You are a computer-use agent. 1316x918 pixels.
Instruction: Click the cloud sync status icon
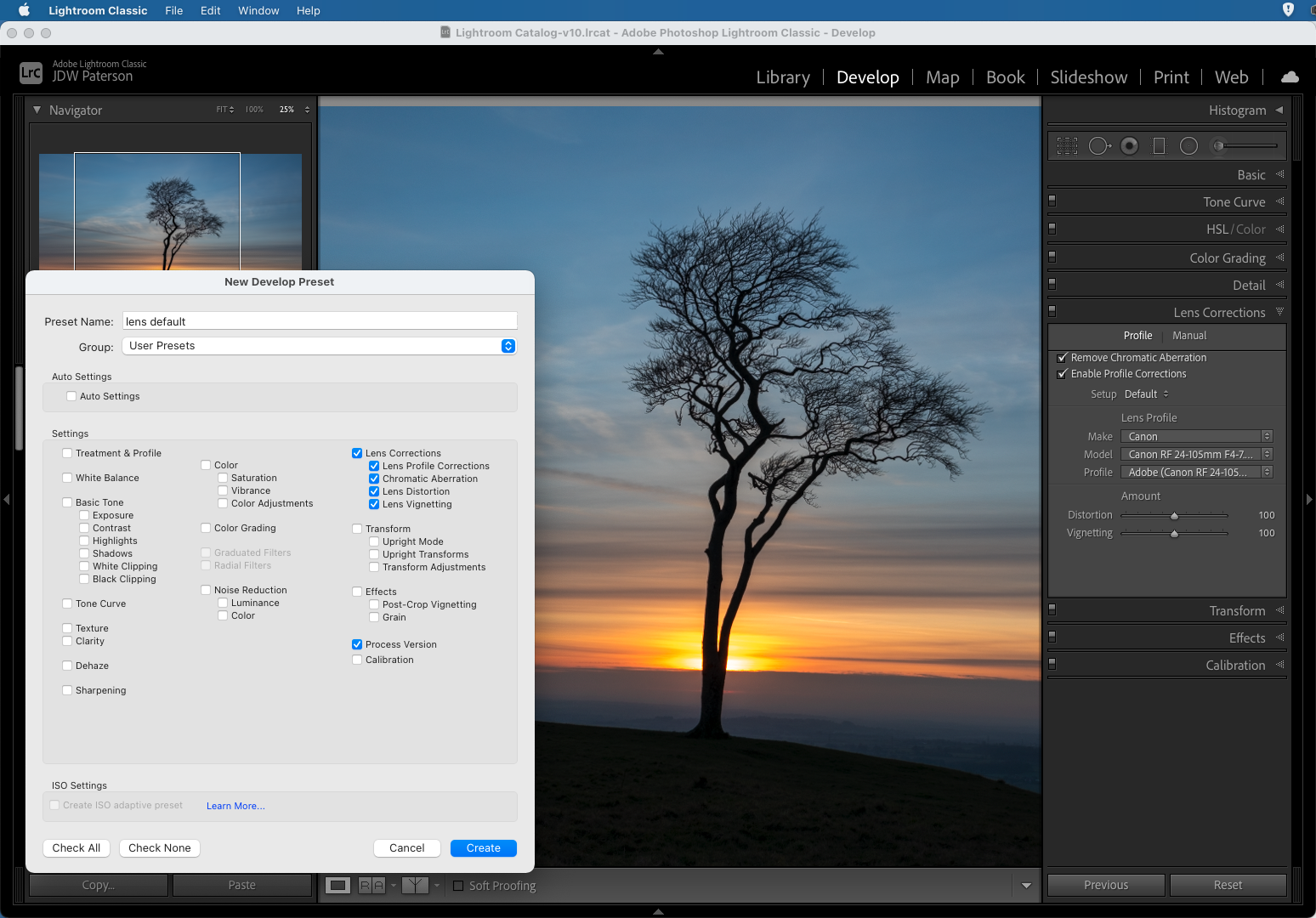click(1290, 76)
